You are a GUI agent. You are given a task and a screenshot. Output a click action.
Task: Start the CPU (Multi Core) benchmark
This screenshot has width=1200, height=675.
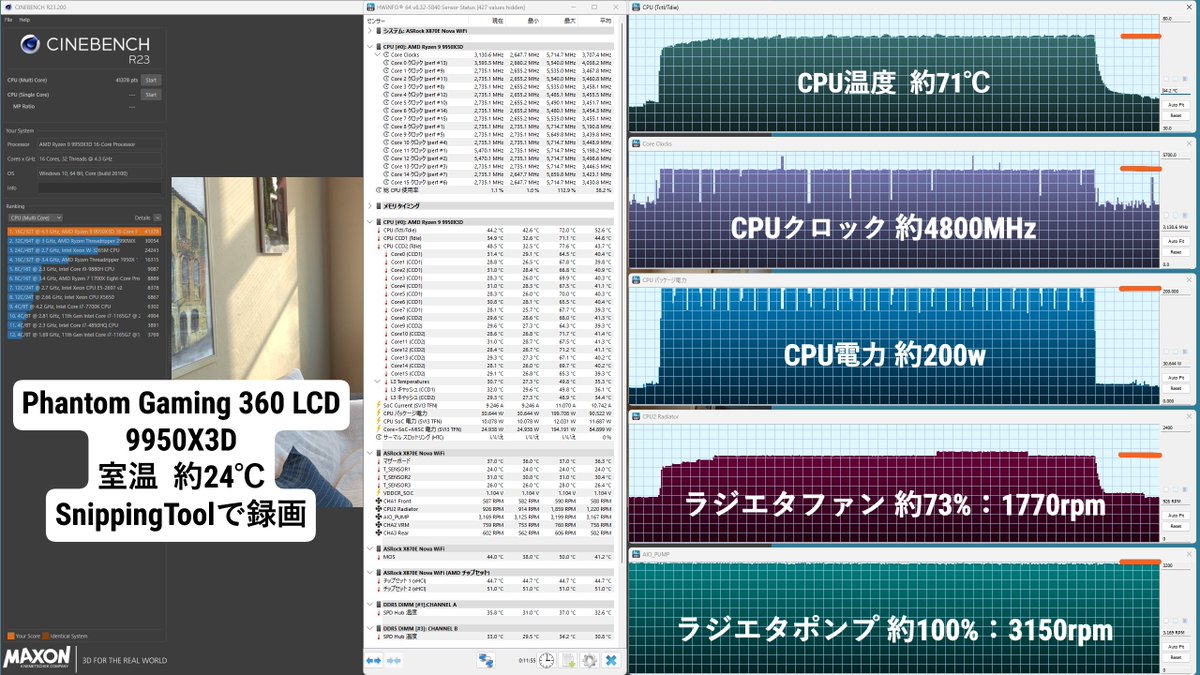(150, 80)
